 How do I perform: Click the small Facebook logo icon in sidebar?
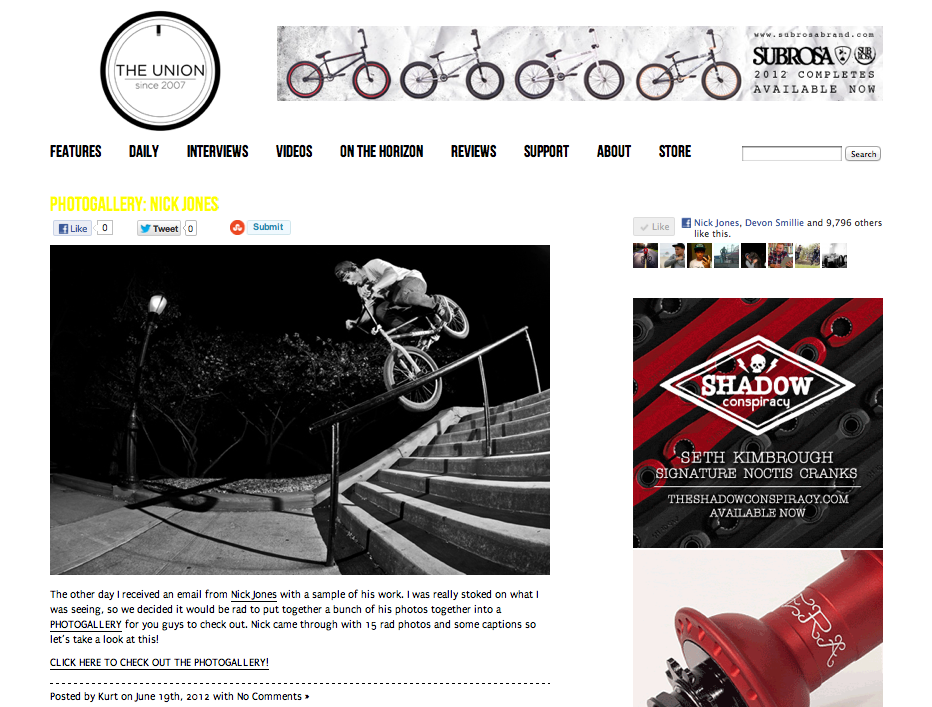(x=686, y=223)
